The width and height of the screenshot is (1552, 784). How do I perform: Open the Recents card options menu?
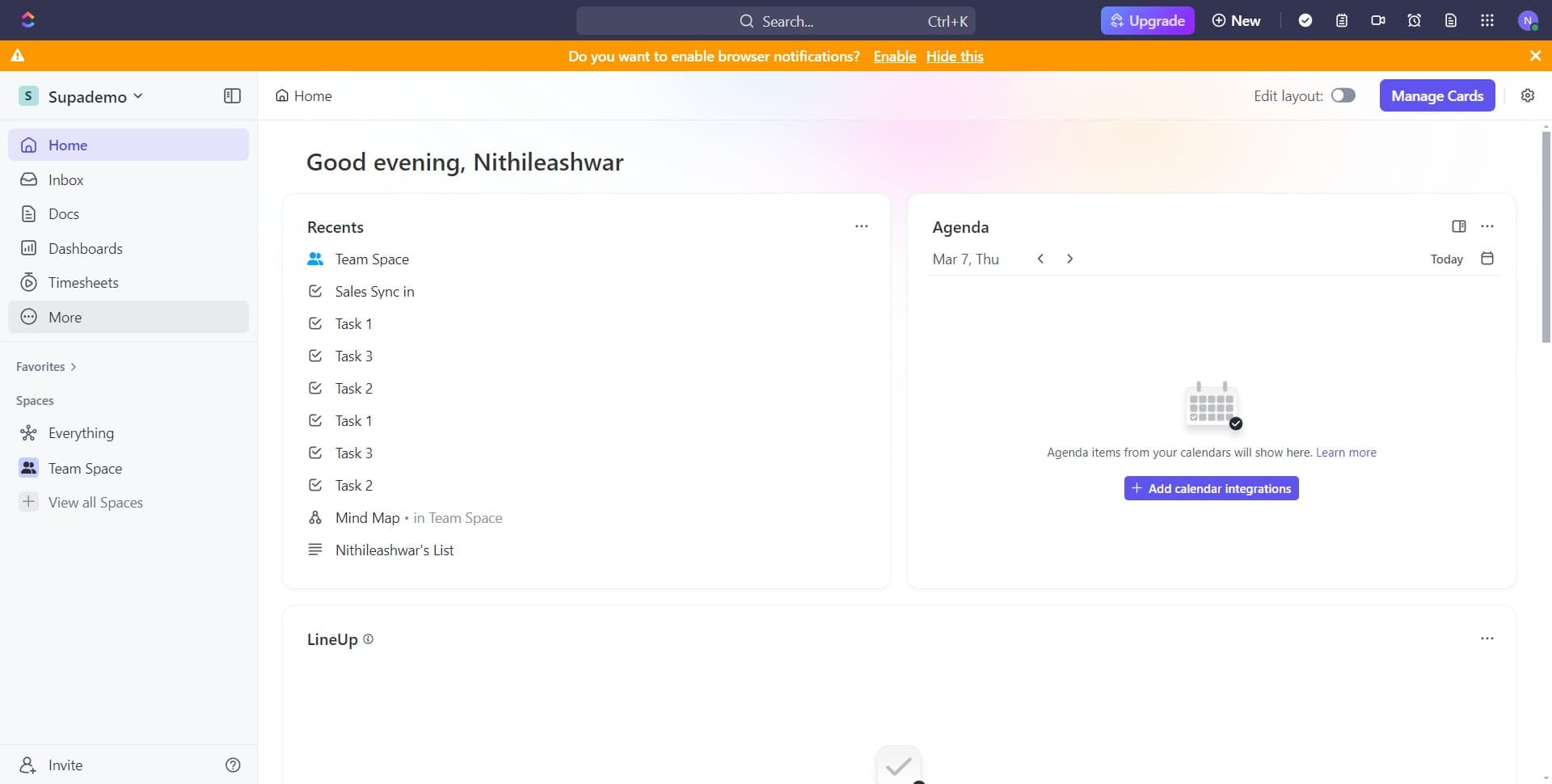pos(862,226)
